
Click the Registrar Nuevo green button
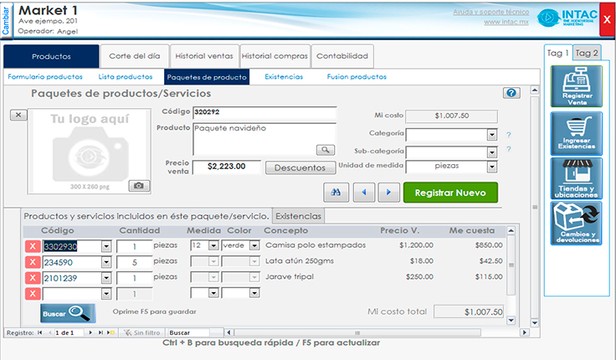[x=451, y=193]
